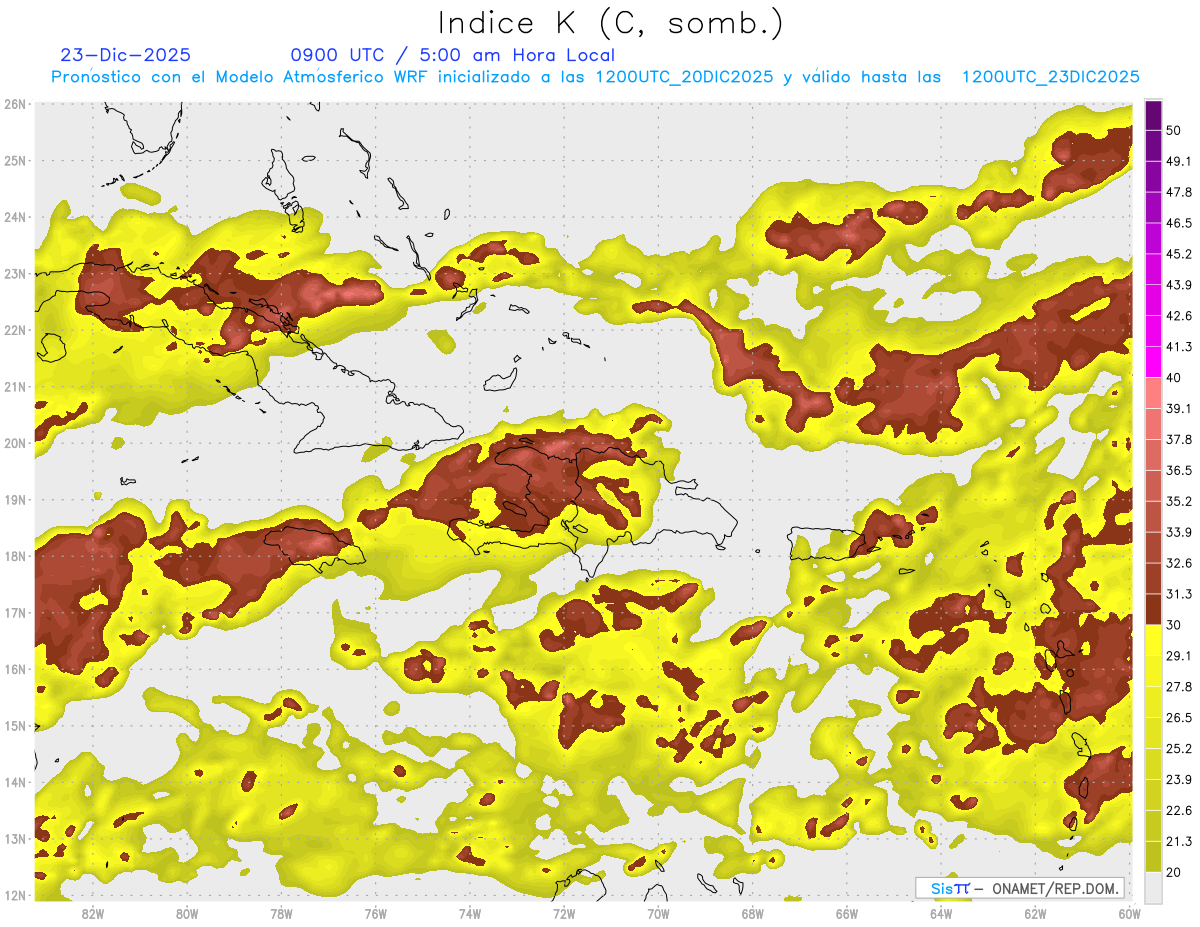
Task: Click the colorbar value "45.2"
Action: 1179,254
